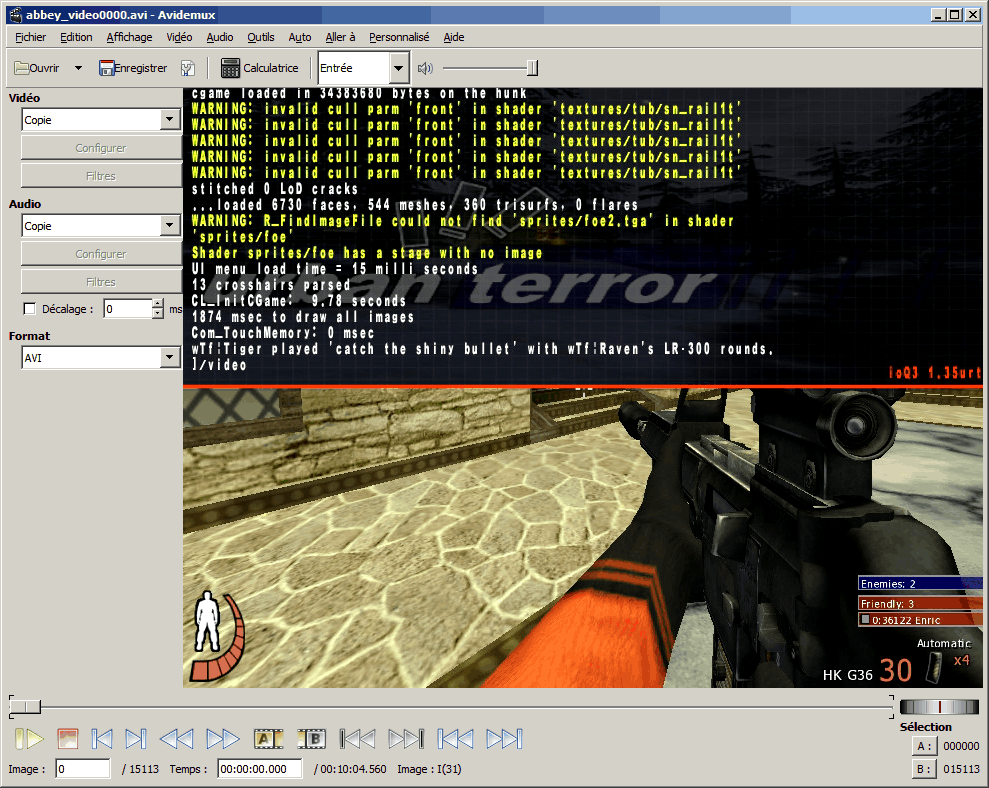Open the Personnalisé menu

click(399, 37)
